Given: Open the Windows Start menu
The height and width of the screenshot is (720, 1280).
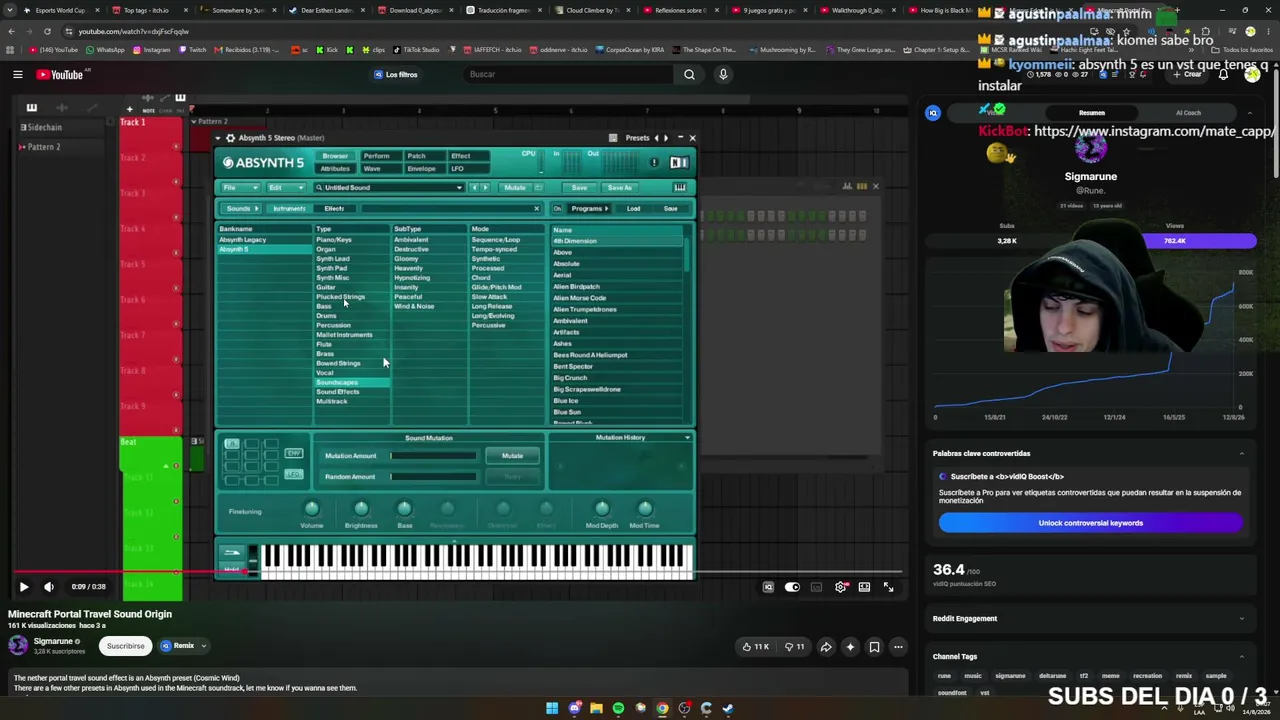Looking at the screenshot, I should [552, 709].
